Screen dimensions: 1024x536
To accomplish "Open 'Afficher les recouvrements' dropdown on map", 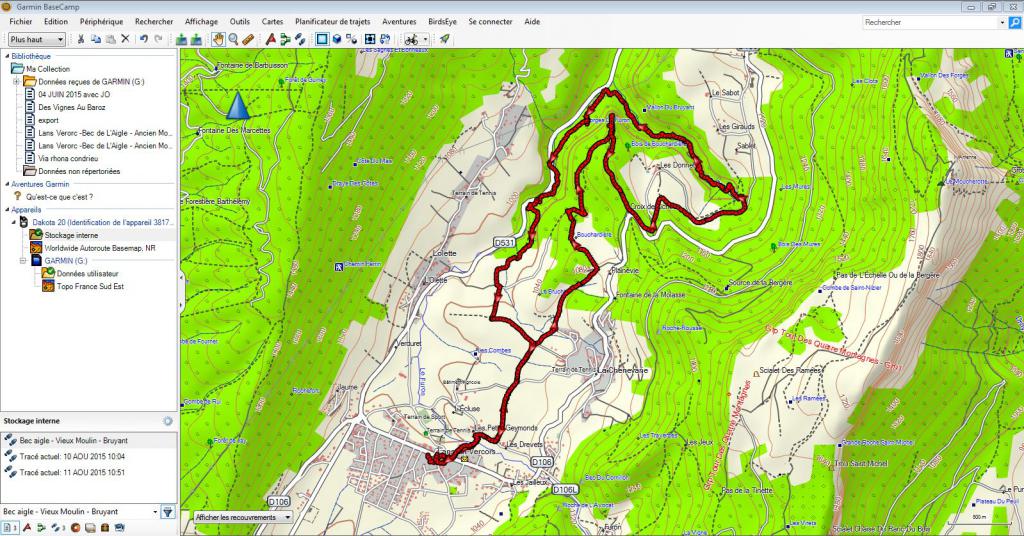I will (243, 517).
